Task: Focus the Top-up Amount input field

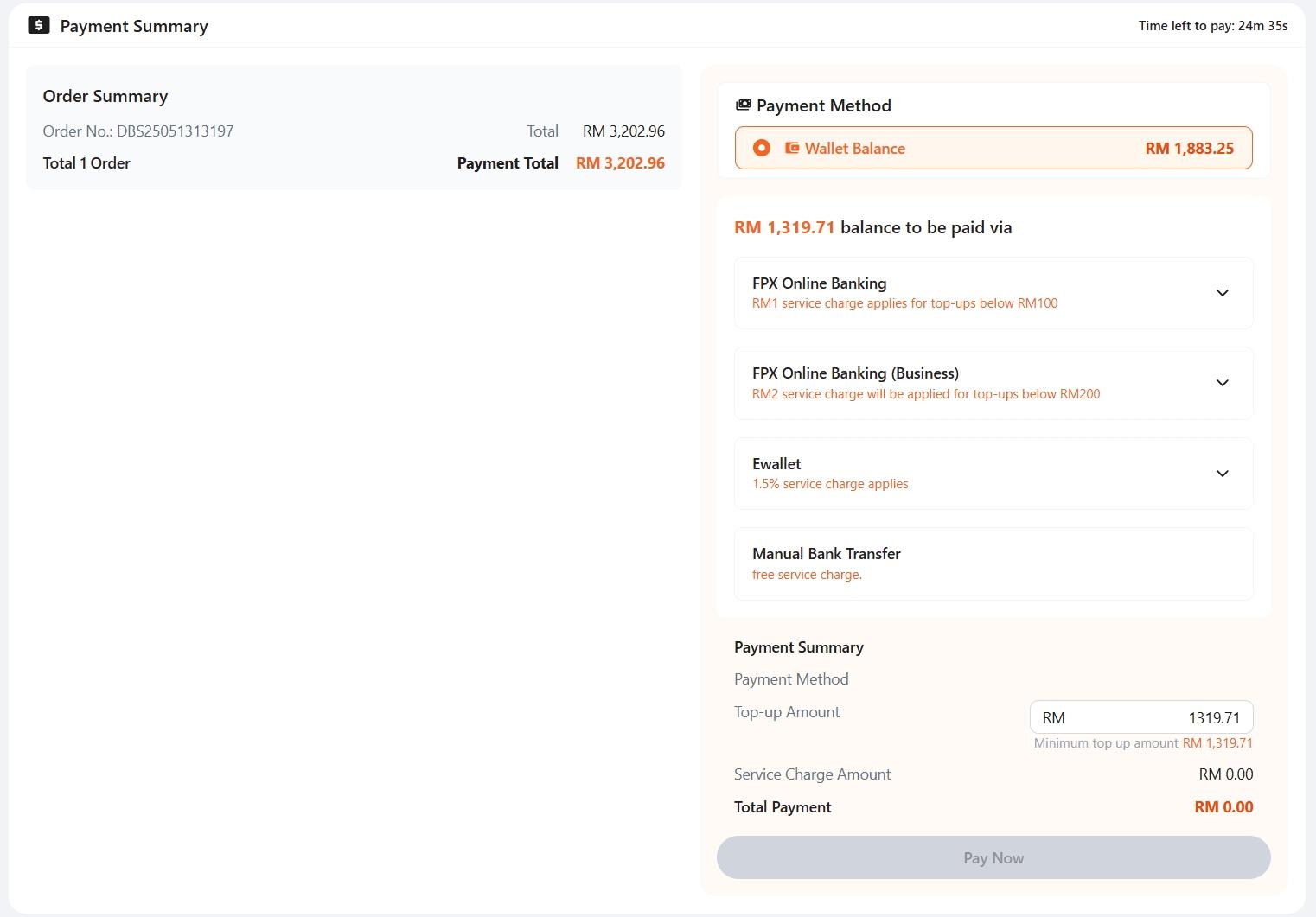Action: click(1140, 717)
